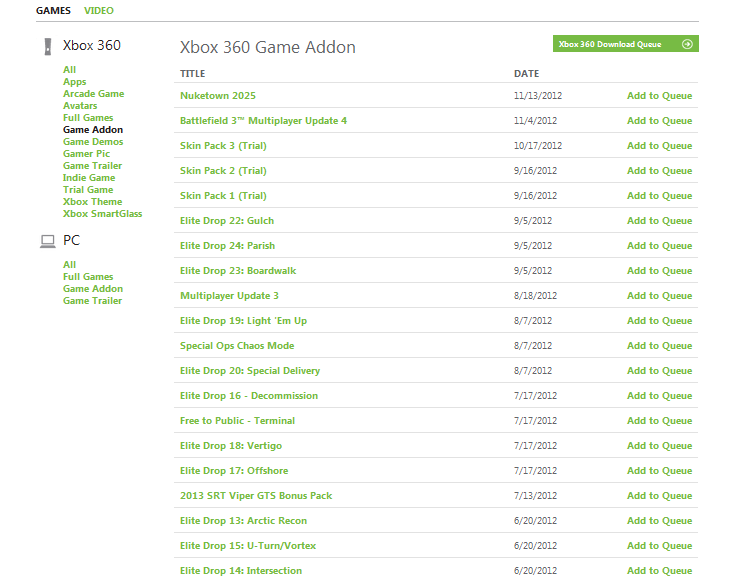Add Elite Drop 16 - Decommission to queue
Image resolution: width=753 pixels, height=579 pixels.
click(x=659, y=395)
